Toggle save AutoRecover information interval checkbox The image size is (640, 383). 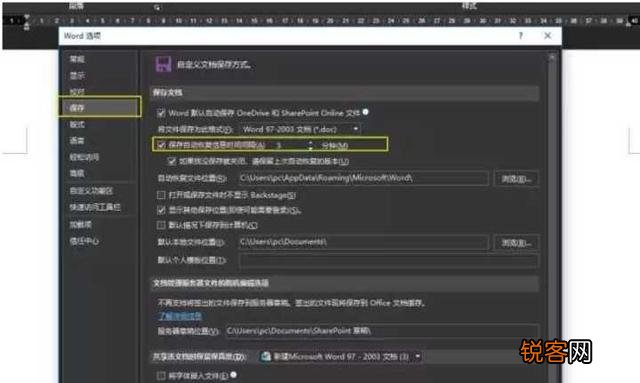[x=162, y=145]
